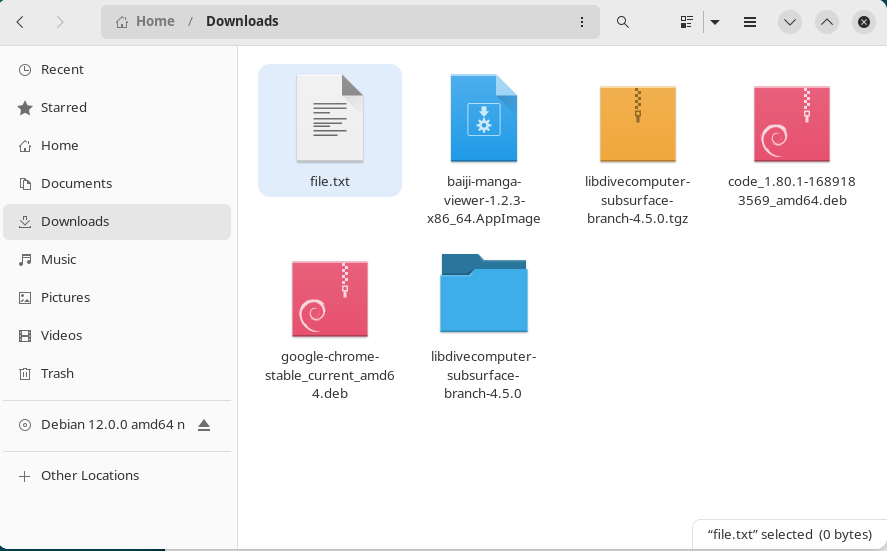Click Downloads in the path bar
This screenshot has height=551, width=887.
(x=242, y=21)
